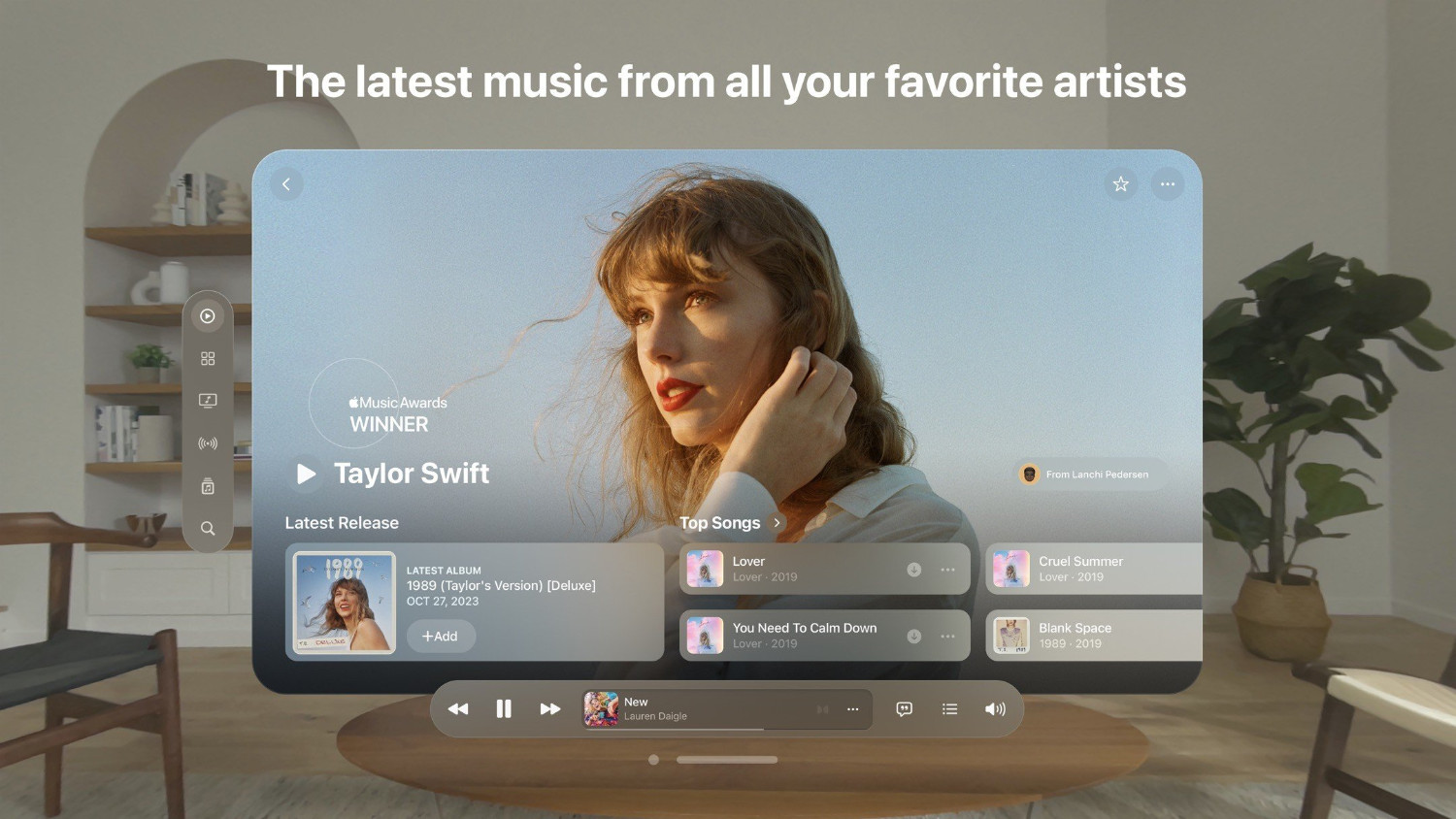Screen dimensions: 1456x819
Task: Open more options for You Need To Calm Down
Action: point(948,637)
